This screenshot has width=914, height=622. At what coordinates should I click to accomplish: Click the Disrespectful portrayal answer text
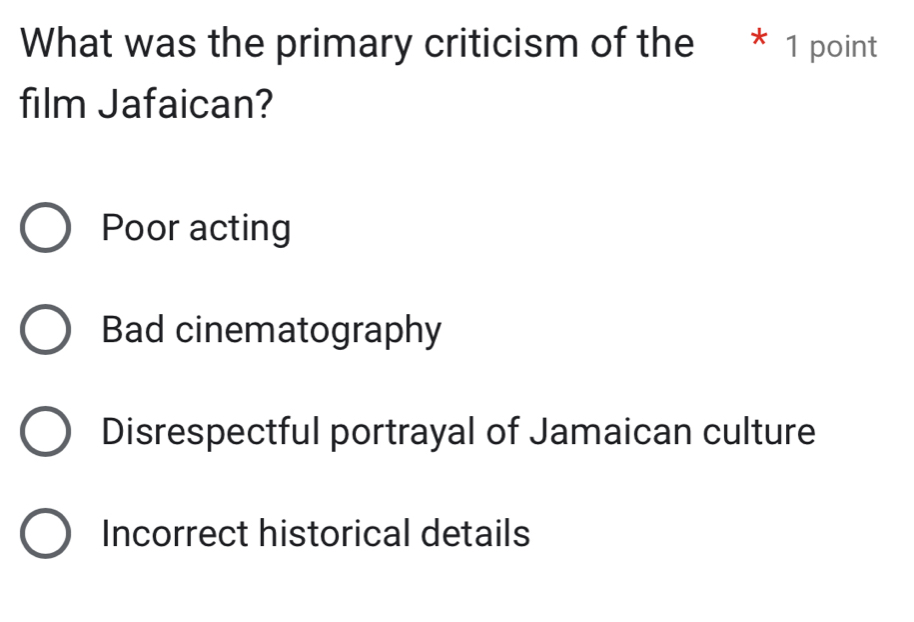tap(456, 432)
